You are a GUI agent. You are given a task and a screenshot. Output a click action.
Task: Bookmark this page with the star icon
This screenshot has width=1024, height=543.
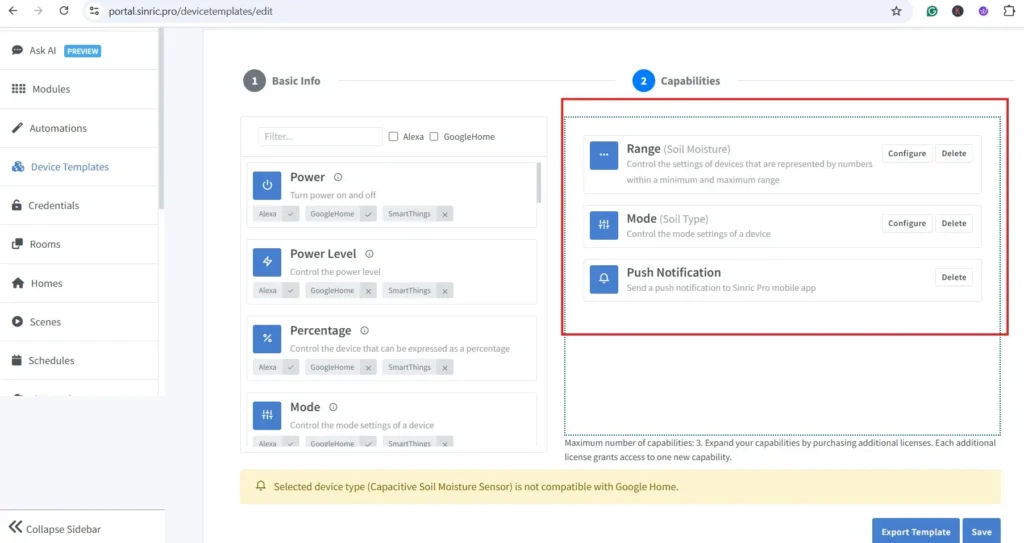point(896,11)
